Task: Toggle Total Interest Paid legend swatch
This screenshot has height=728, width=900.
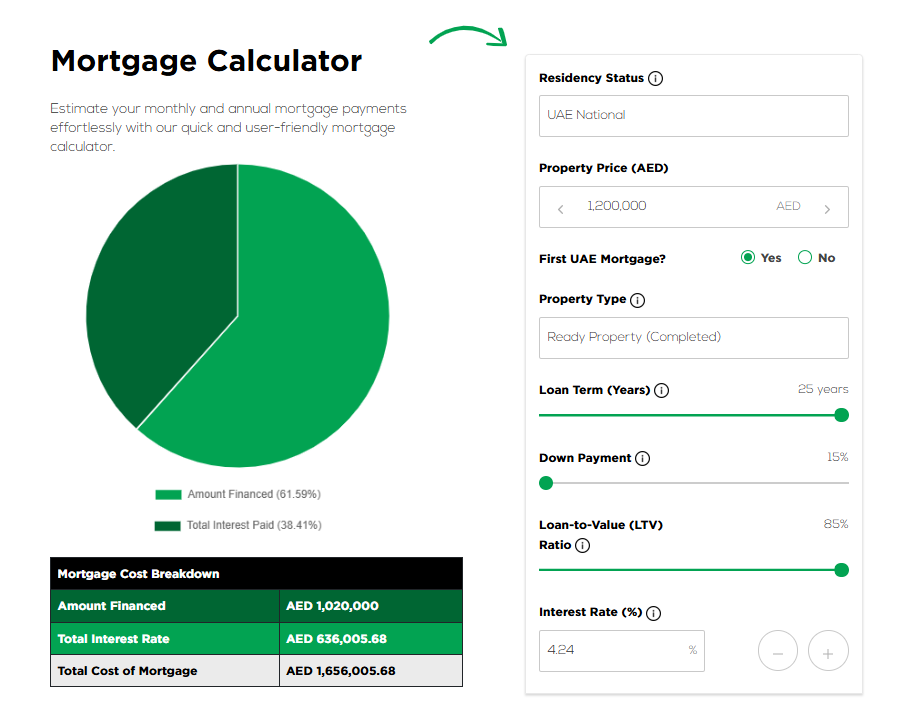Action: (x=168, y=526)
